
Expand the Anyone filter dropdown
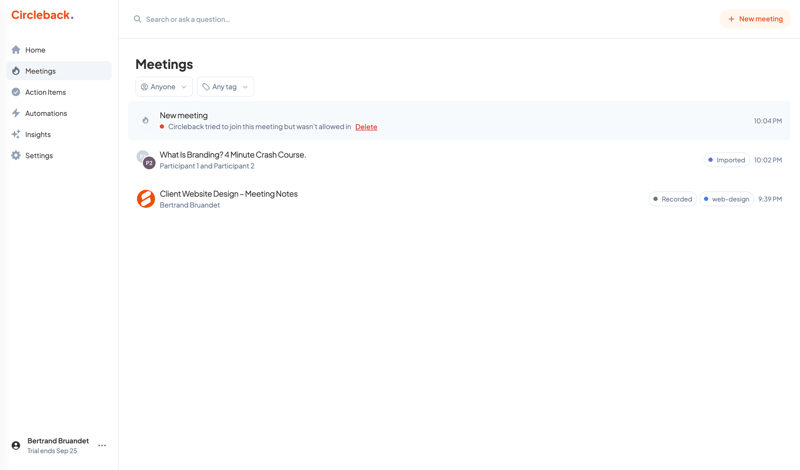(164, 87)
